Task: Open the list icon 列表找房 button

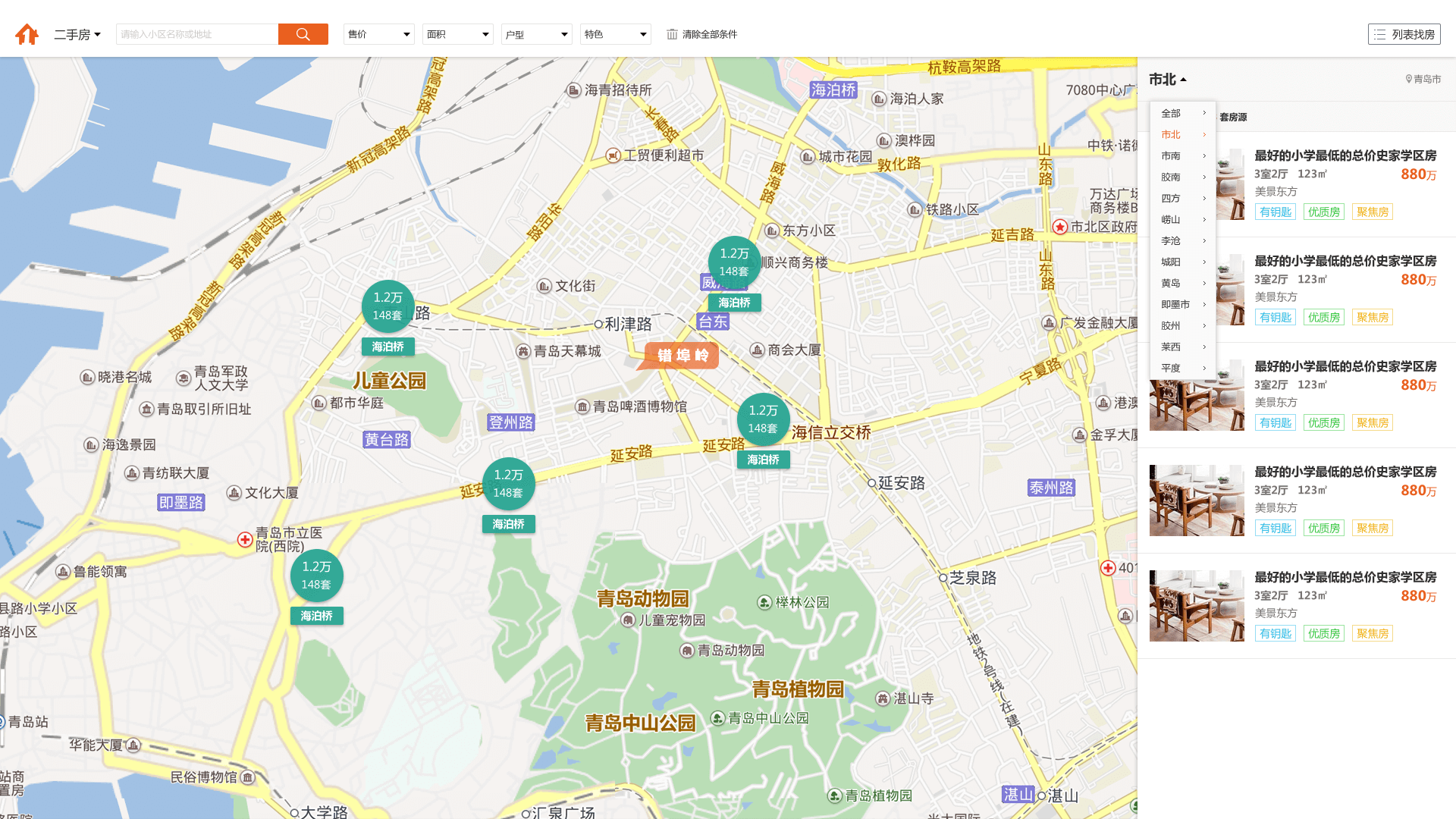Action: pyautogui.click(x=1404, y=34)
